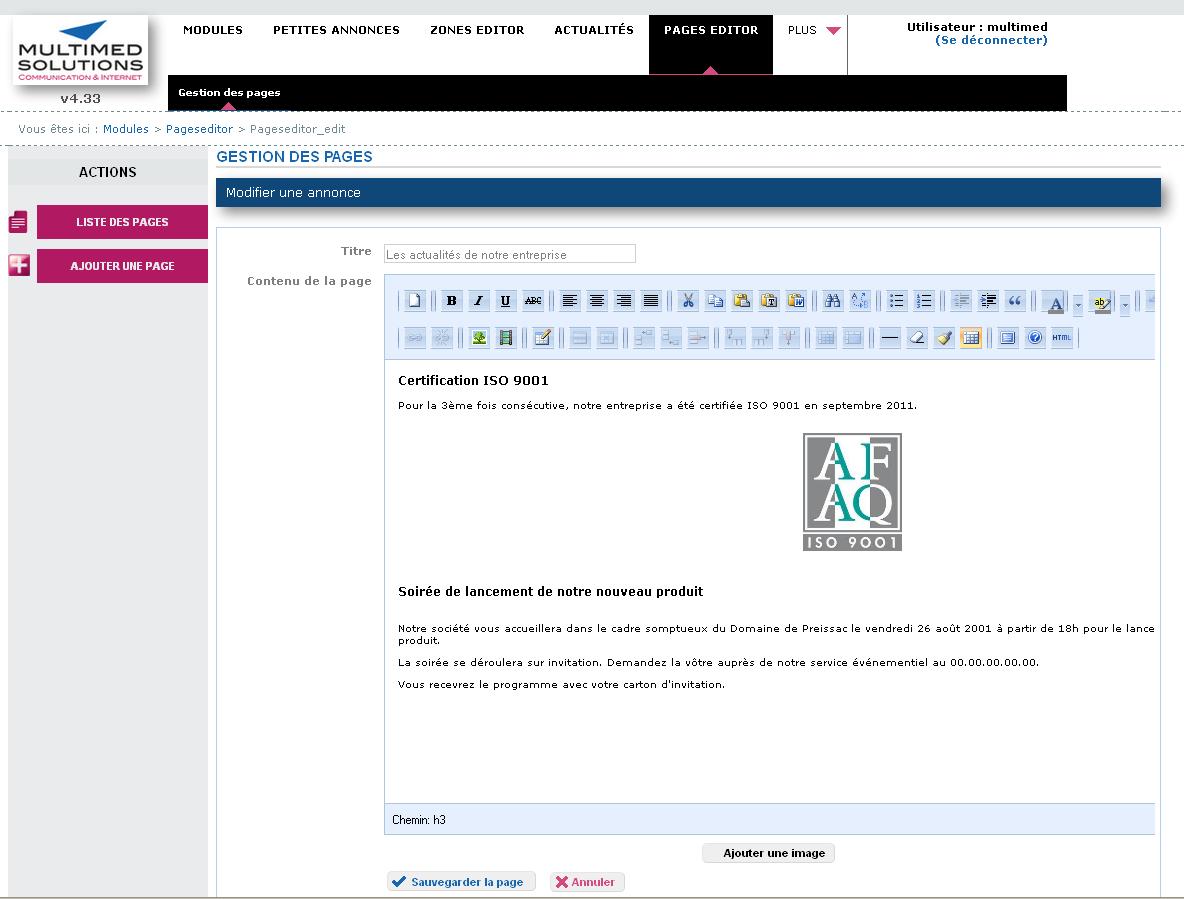The image size is (1184, 899).
Task: Toggle italic formatting
Action: tap(479, 300)
